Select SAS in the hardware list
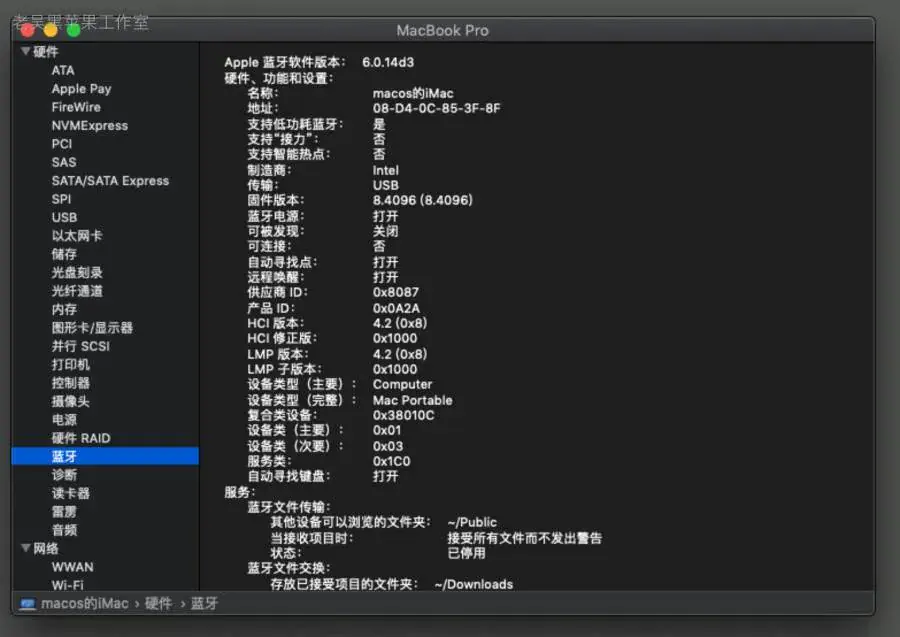900x637 pixels. point(64,162)
